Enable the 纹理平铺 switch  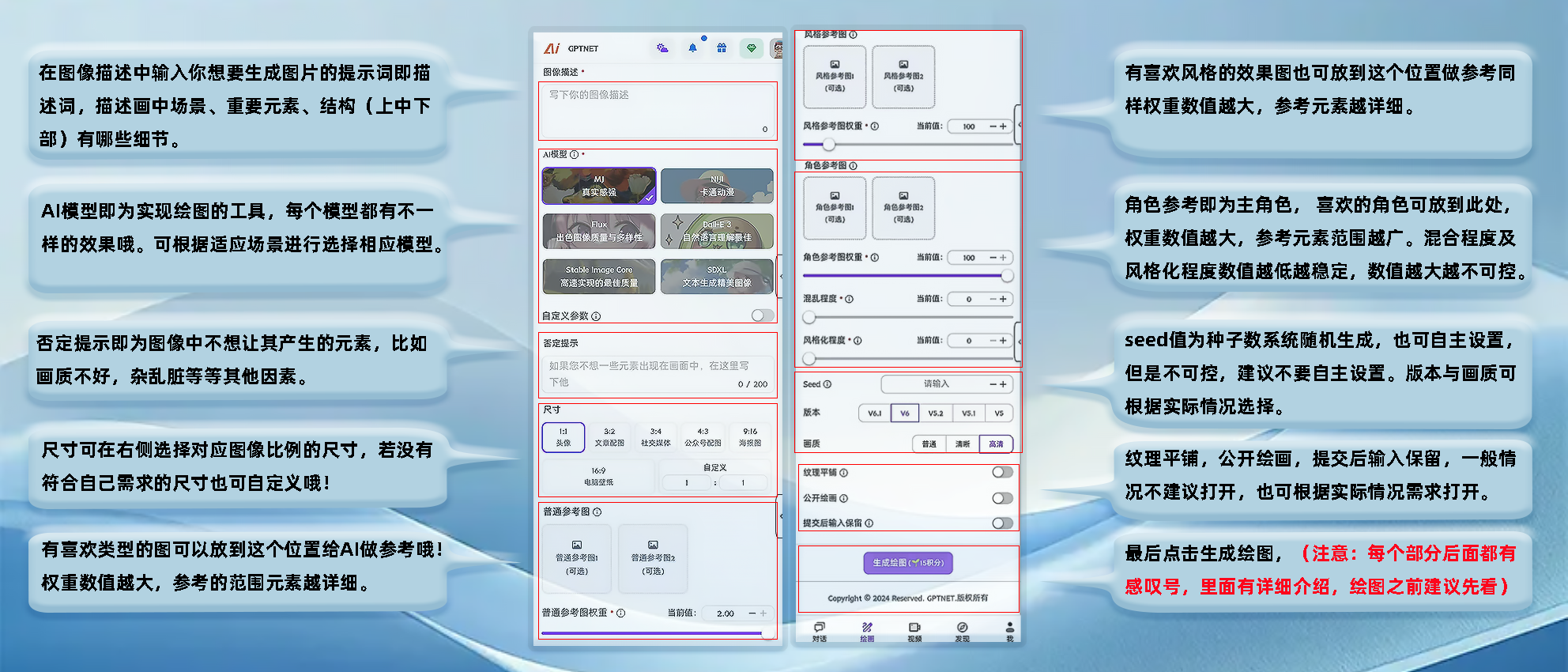1002,472
